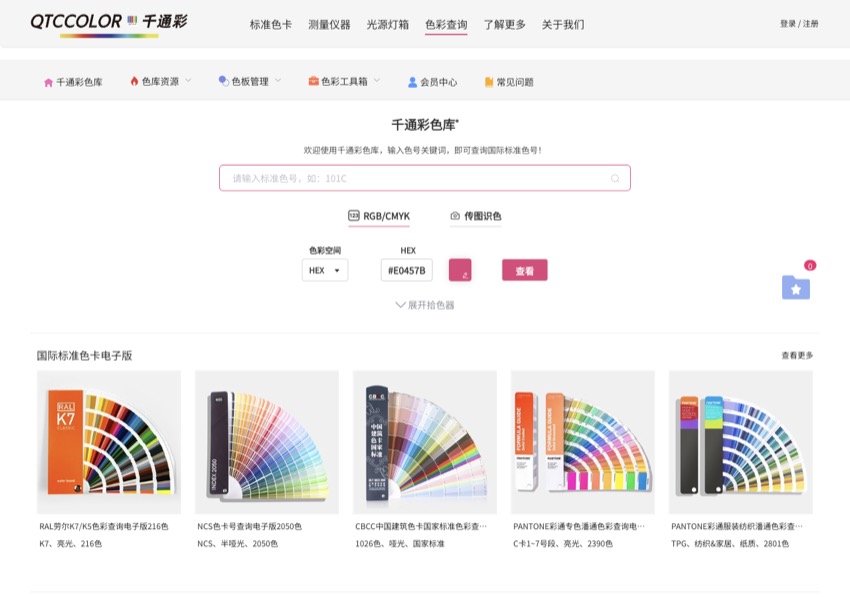
Task: Open 关于我们 in top navigation
Action: point(563,24)
